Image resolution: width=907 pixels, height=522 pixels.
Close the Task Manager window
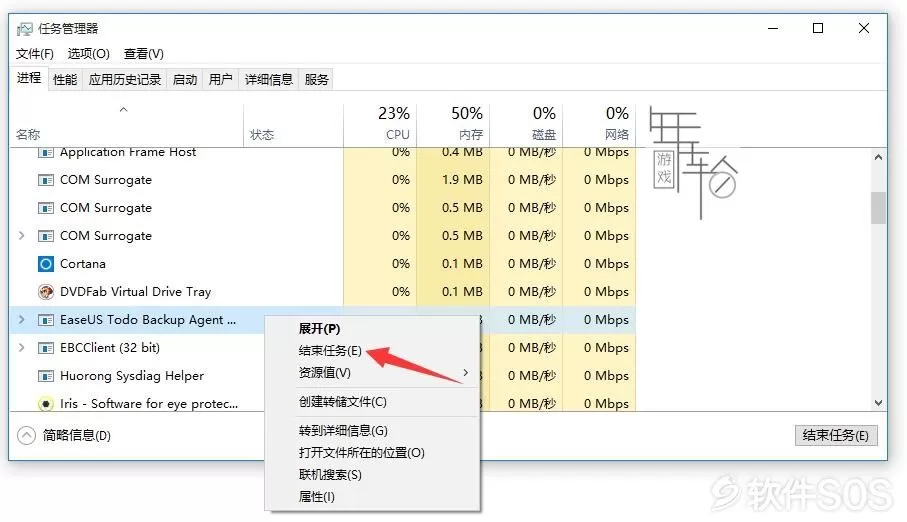(x=864, y=28)
